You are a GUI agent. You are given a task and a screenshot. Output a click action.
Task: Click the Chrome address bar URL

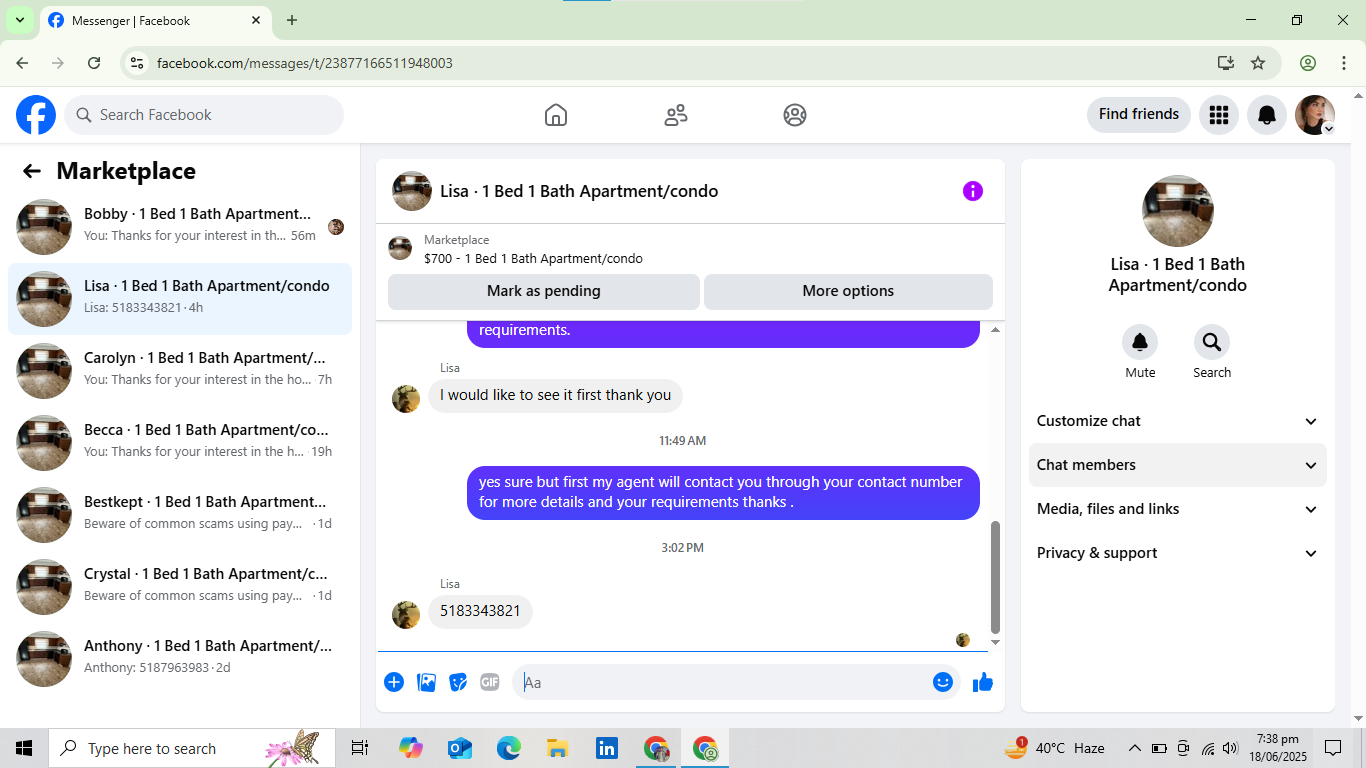click(305, 63)
